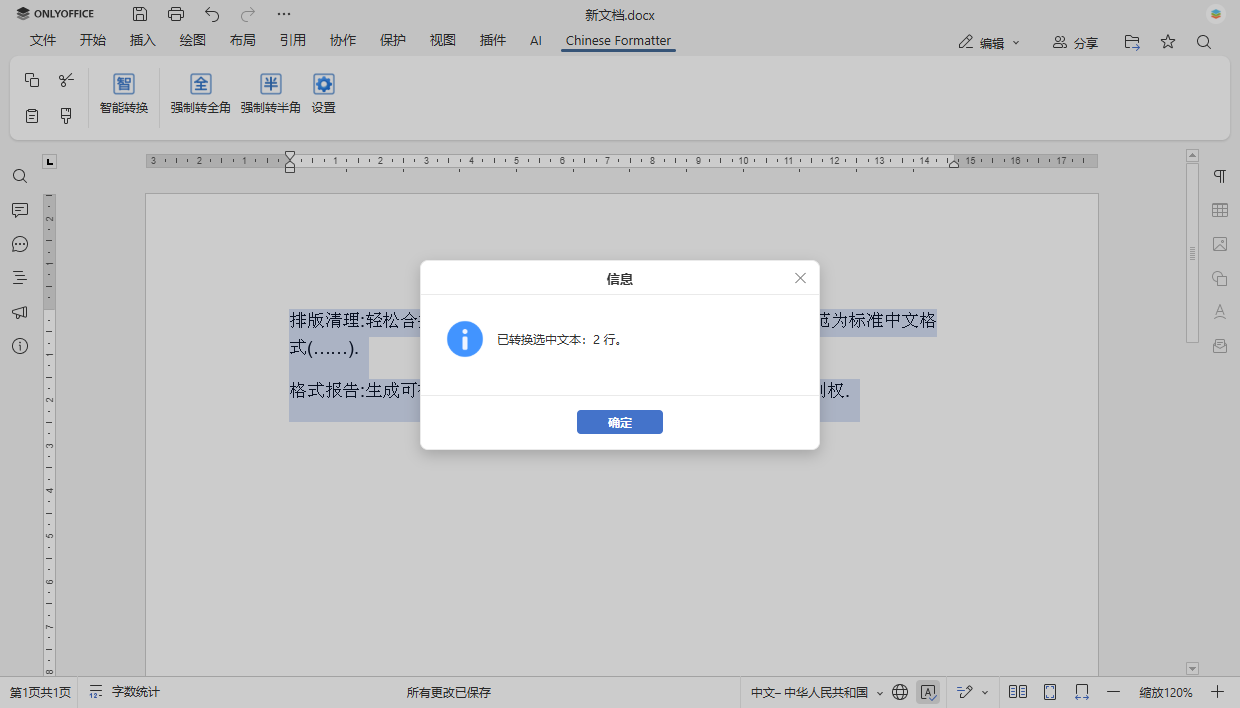Switch to the 布局 tab

click(x=243, y=41)
